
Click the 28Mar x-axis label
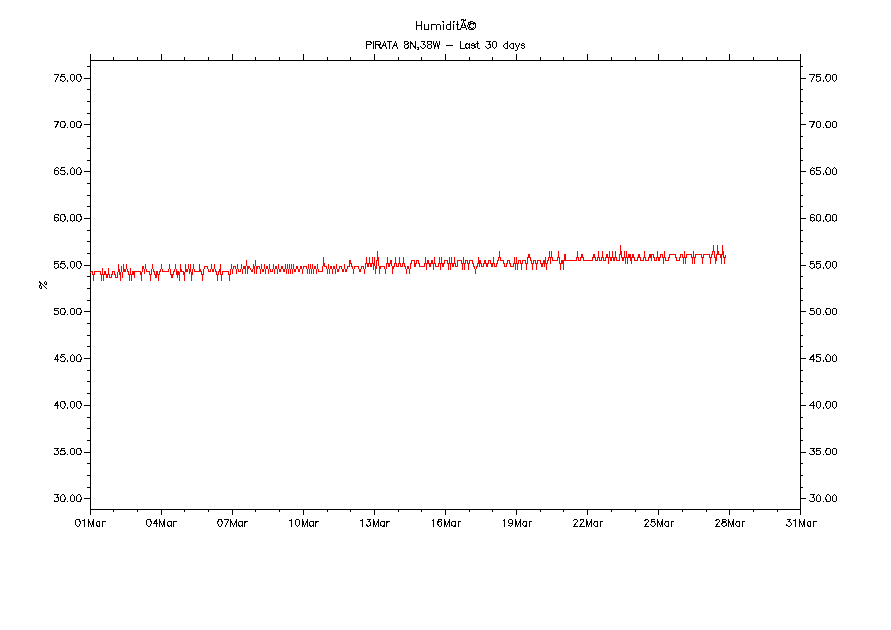(x=729, y=522)
